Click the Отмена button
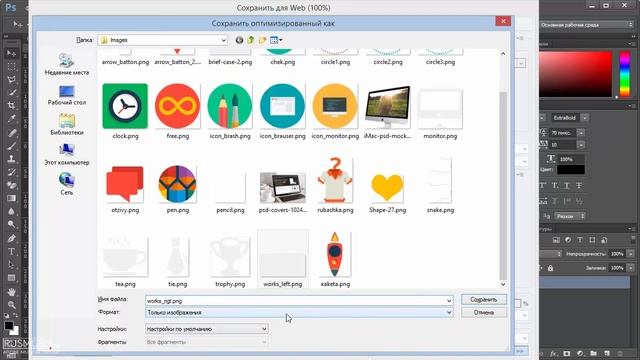The image size is (640, 360). [x=484, y=313]
